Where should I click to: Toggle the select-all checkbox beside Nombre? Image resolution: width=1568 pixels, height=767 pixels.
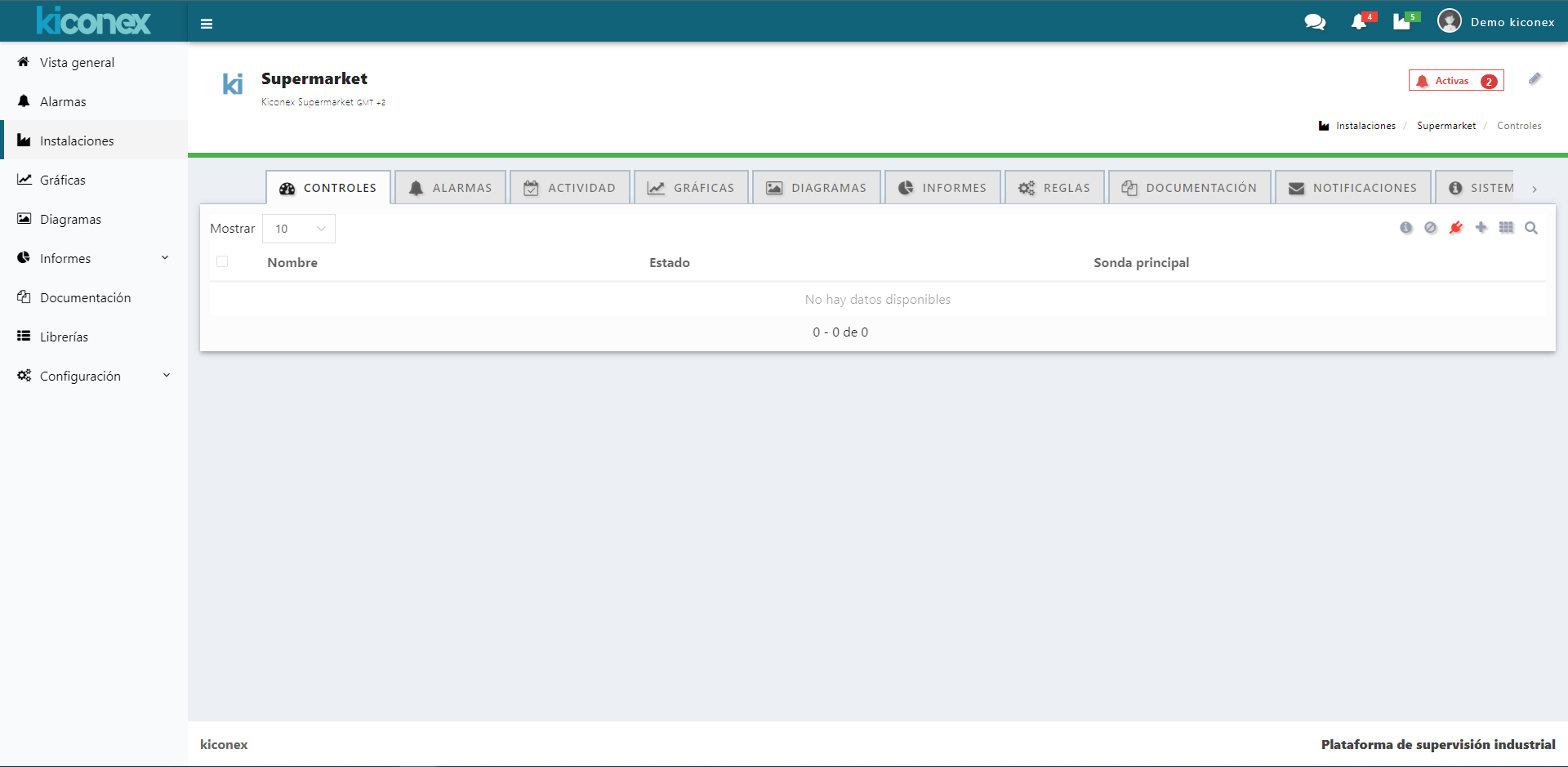click(222, 261)
